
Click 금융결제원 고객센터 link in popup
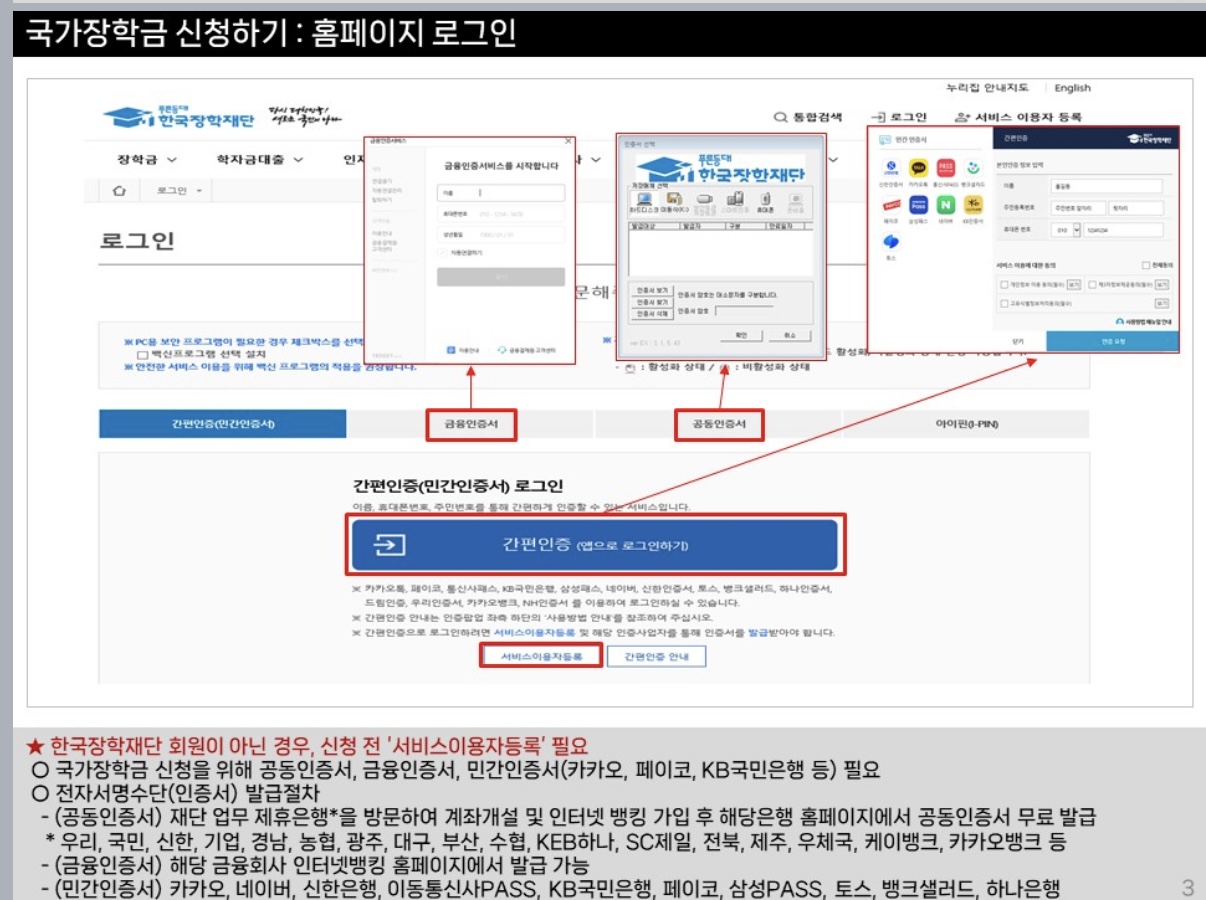(x=526, y=350)
